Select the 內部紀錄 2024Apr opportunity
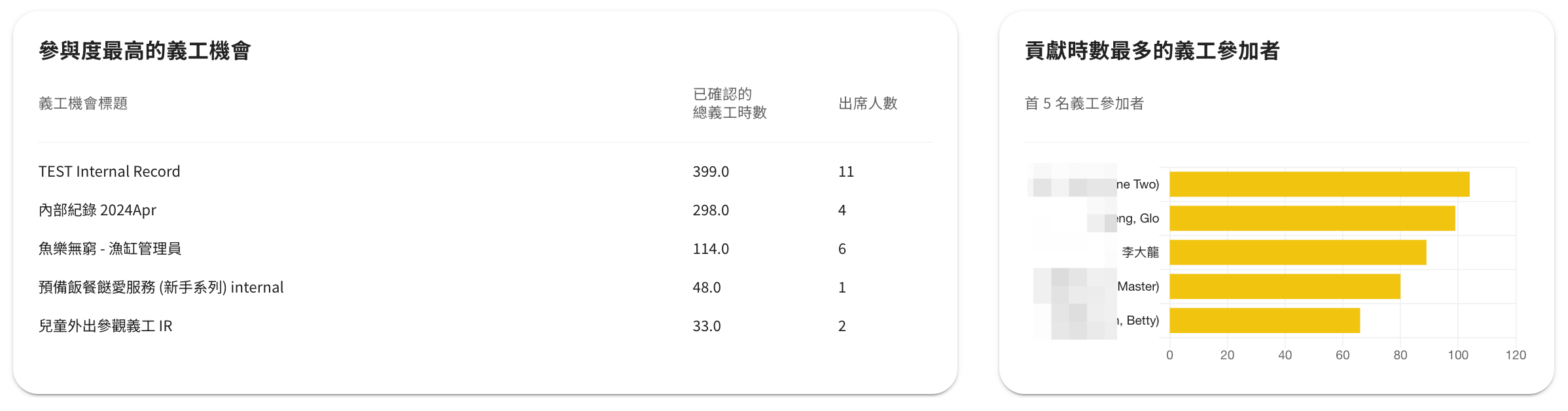 click(x=98, y=210)
